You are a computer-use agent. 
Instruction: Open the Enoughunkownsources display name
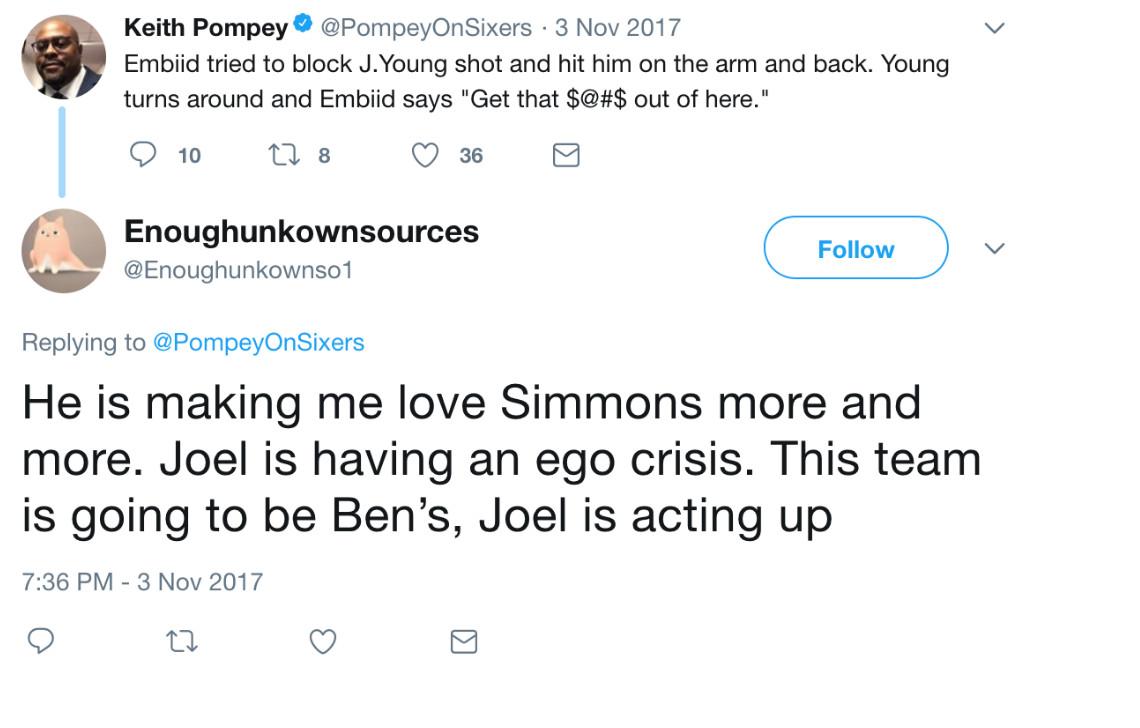point(301,232)
